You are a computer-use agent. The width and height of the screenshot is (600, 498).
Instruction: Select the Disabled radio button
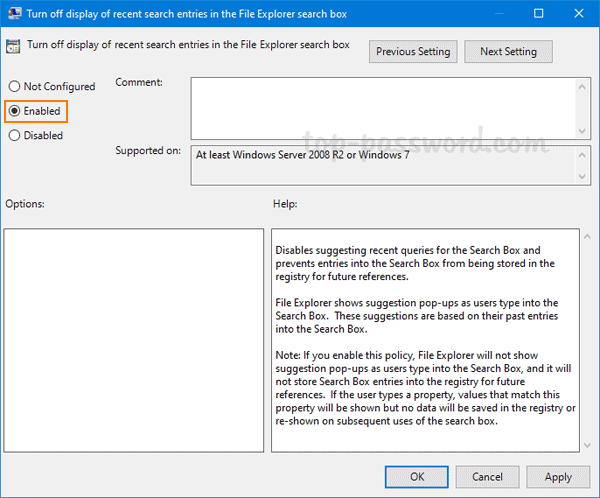(x=14, y=135)
